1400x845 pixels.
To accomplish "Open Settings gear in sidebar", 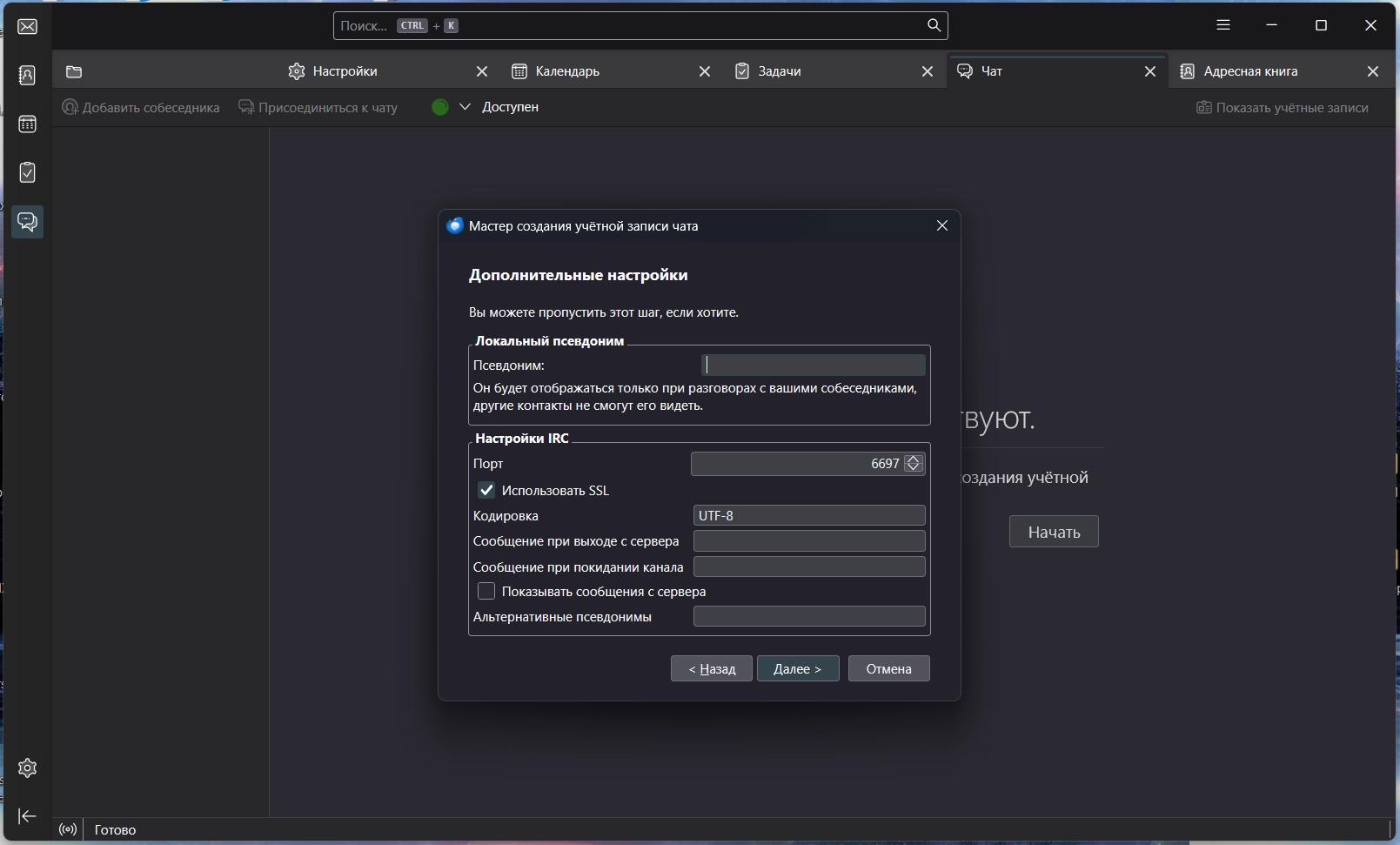I will 27,768.
